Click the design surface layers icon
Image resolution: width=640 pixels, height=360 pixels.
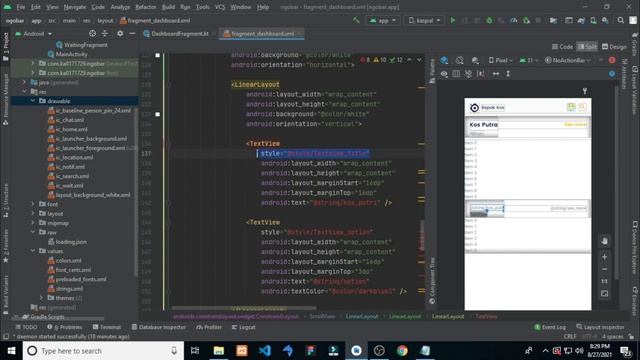click(444, 60)
